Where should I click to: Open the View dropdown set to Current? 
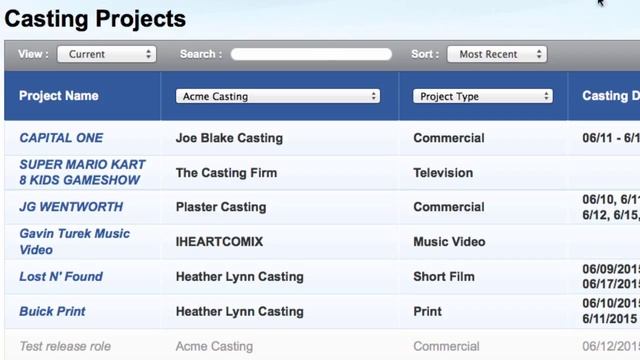[107, 54]
